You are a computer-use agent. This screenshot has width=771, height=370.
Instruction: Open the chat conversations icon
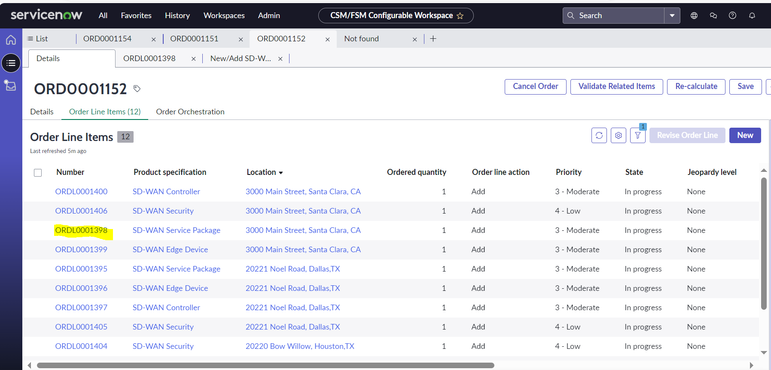click(x=713, y=16)
